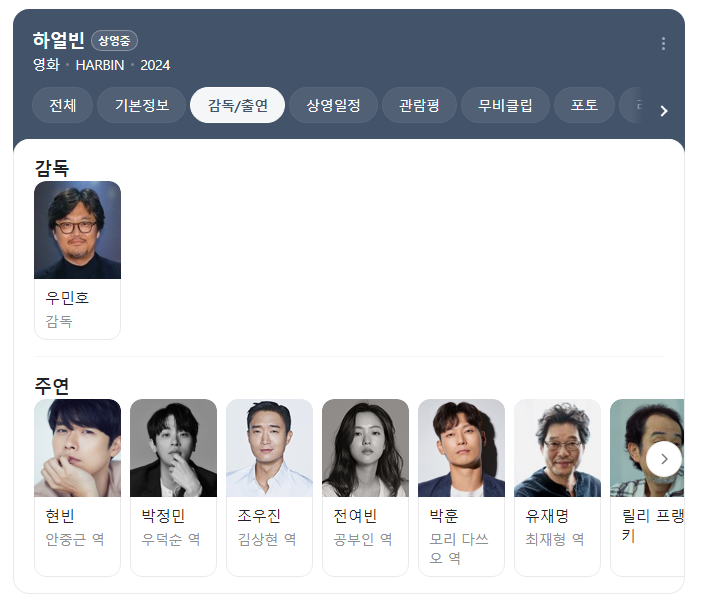Click the 전여빈 name link
Image resolution: width=704 pixels, height=604 pixels.
[355, 516]
